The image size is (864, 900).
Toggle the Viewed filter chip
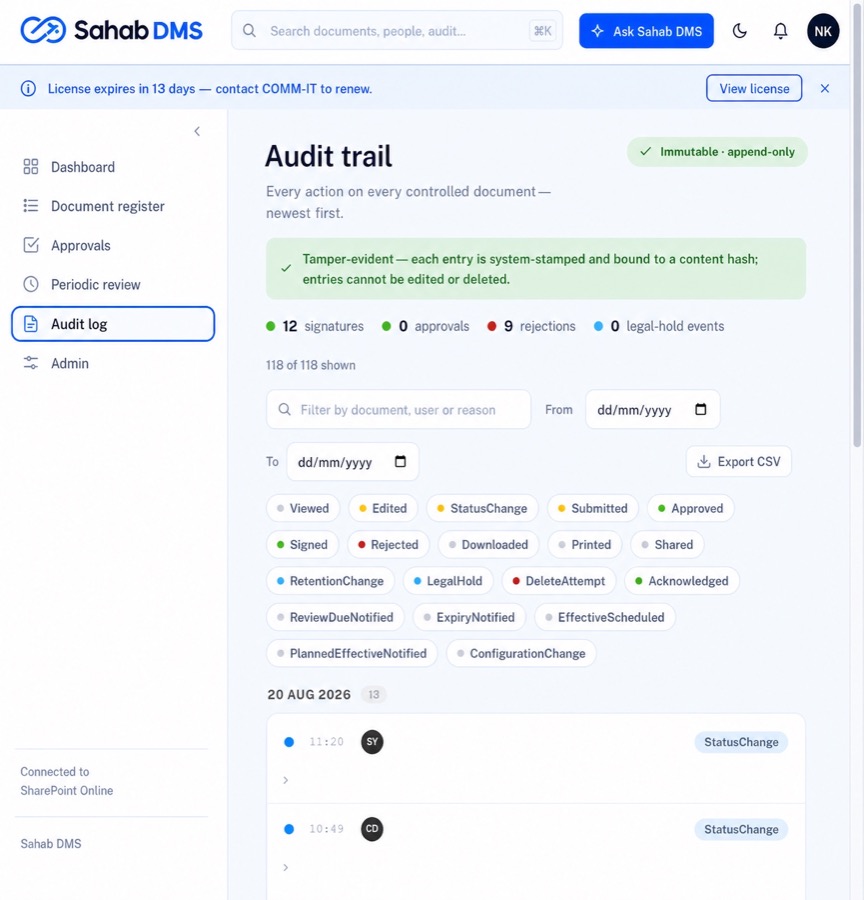click(303, 508)
